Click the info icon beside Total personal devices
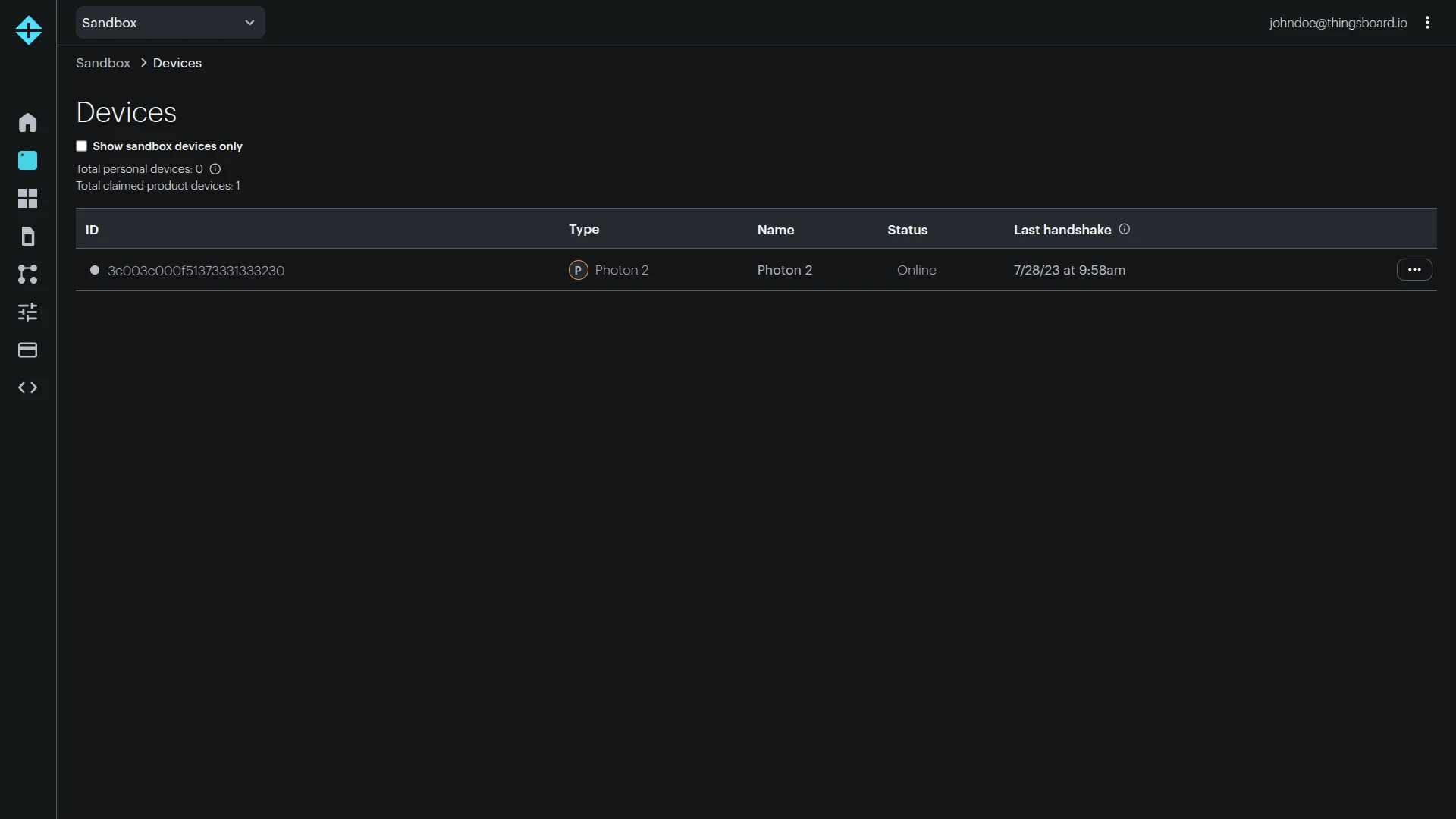Viewport: 1456px width, 819px height. (215, 169)
